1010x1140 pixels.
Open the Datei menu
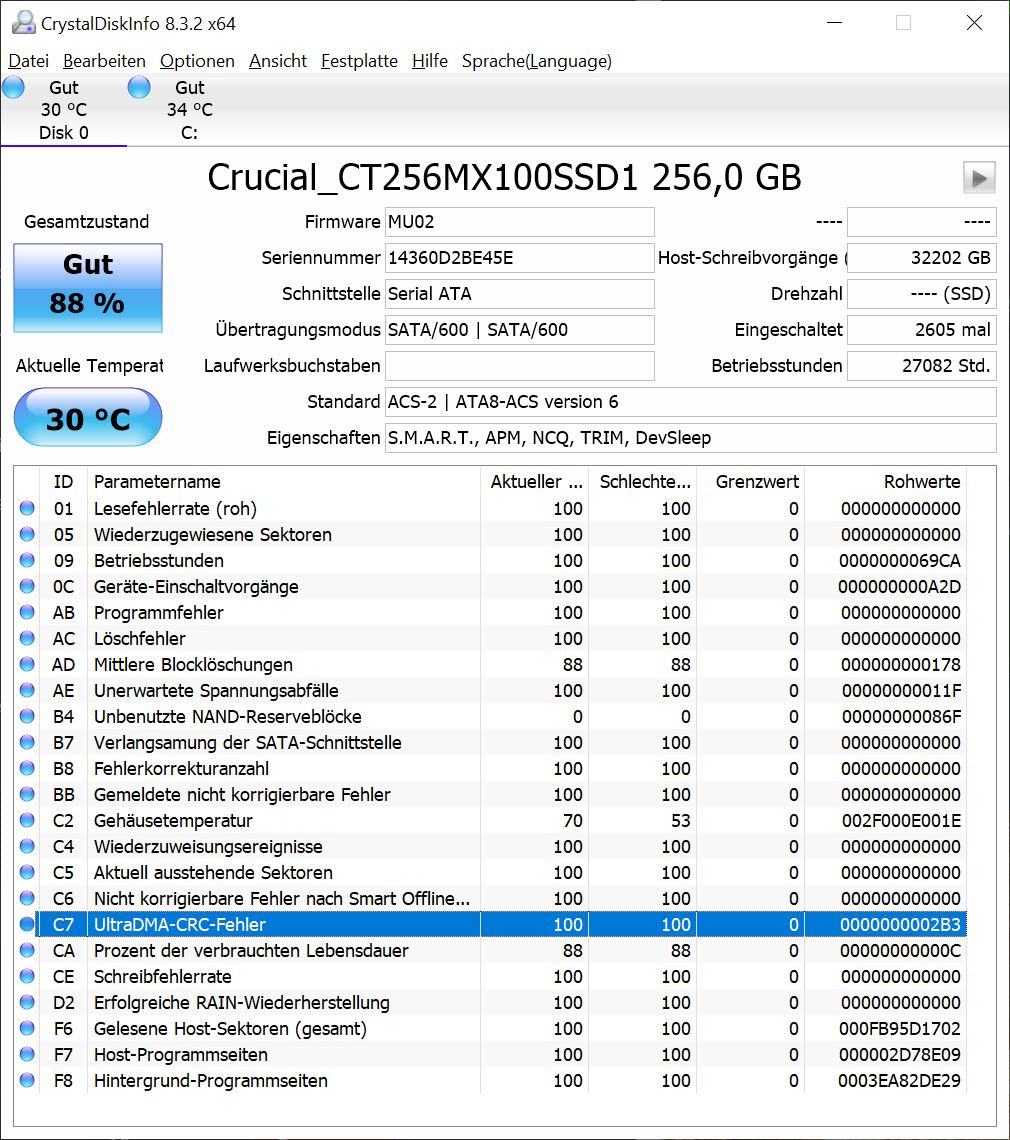pyautogui.click(x=28, y=61)
